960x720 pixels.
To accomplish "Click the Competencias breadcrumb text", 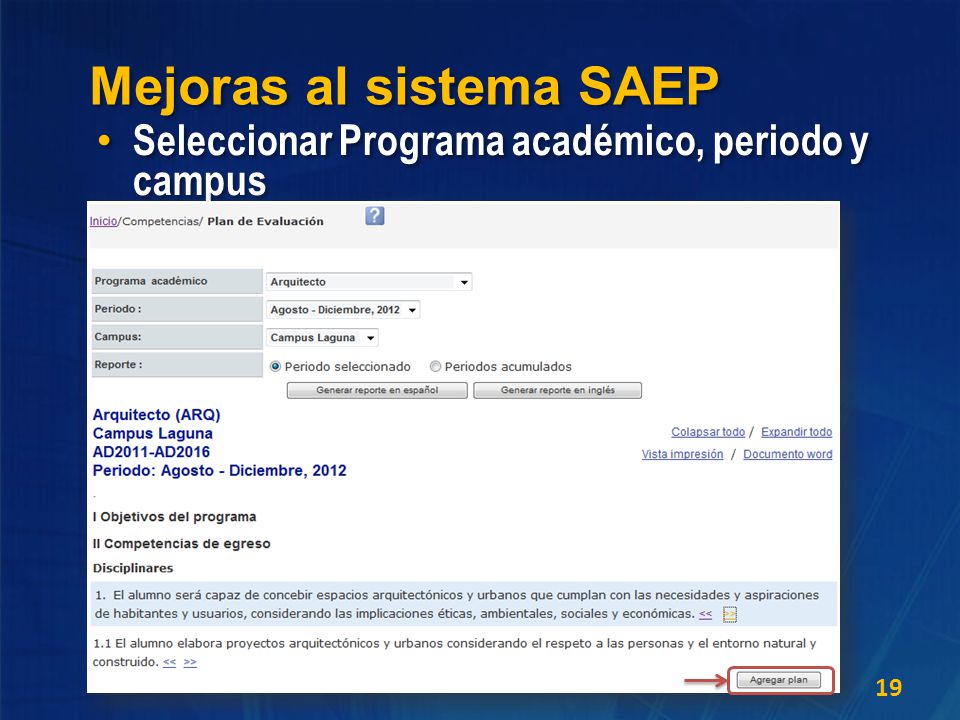I will tap(160, 221).
